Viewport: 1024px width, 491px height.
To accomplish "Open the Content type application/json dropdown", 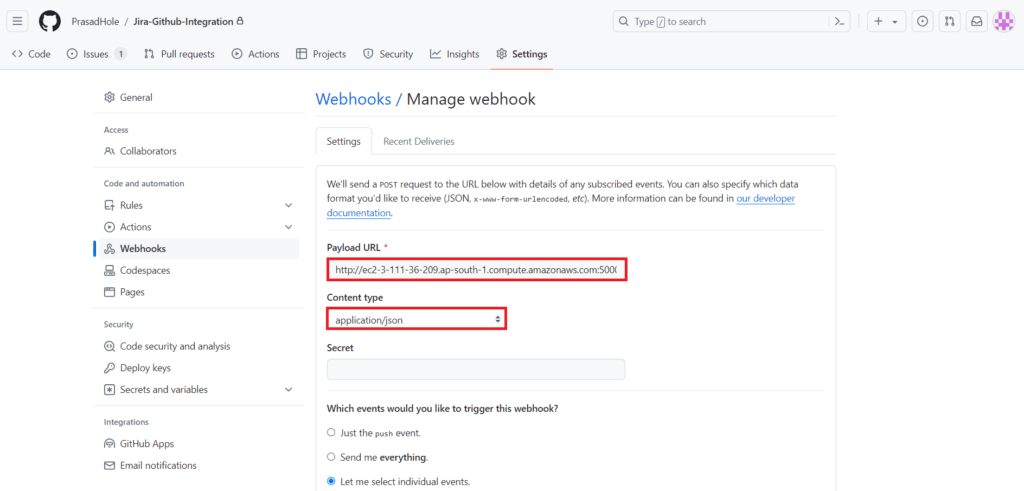I will pyautogui.click(x=417, y=320).
